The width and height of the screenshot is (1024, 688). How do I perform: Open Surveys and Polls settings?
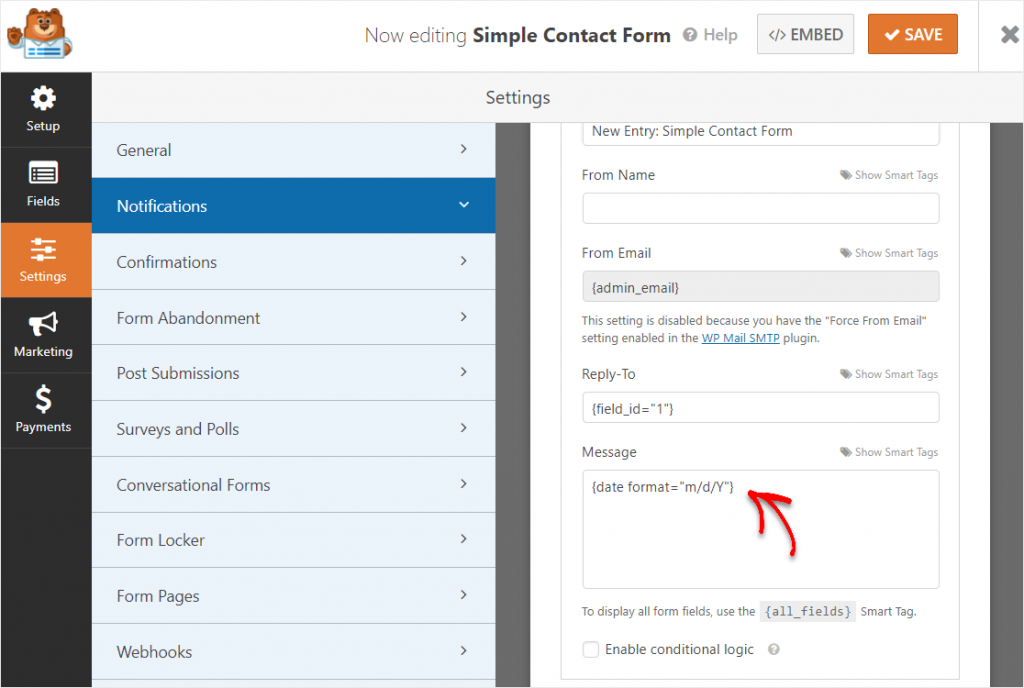click(x=293, y=429)
